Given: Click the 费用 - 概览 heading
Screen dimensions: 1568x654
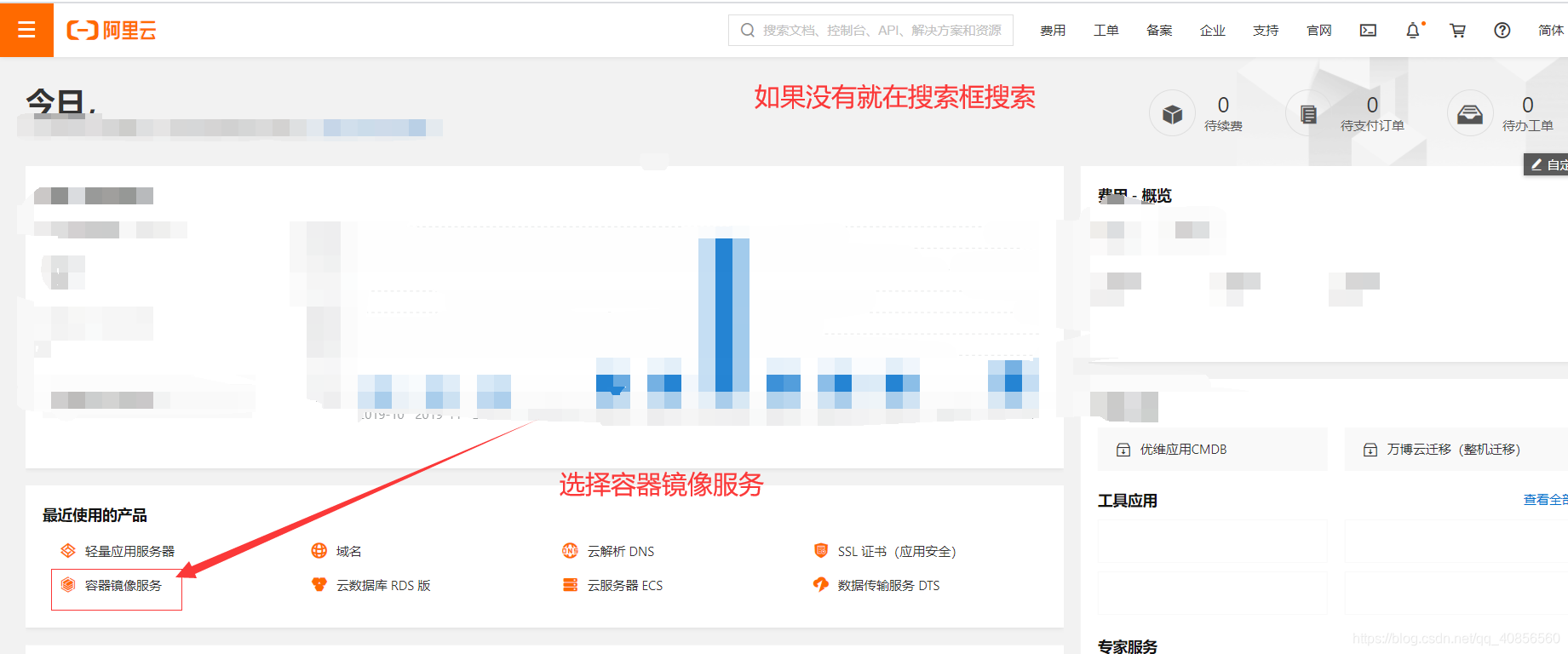Looking at the screenshot, I should (x=1134, y=196).
